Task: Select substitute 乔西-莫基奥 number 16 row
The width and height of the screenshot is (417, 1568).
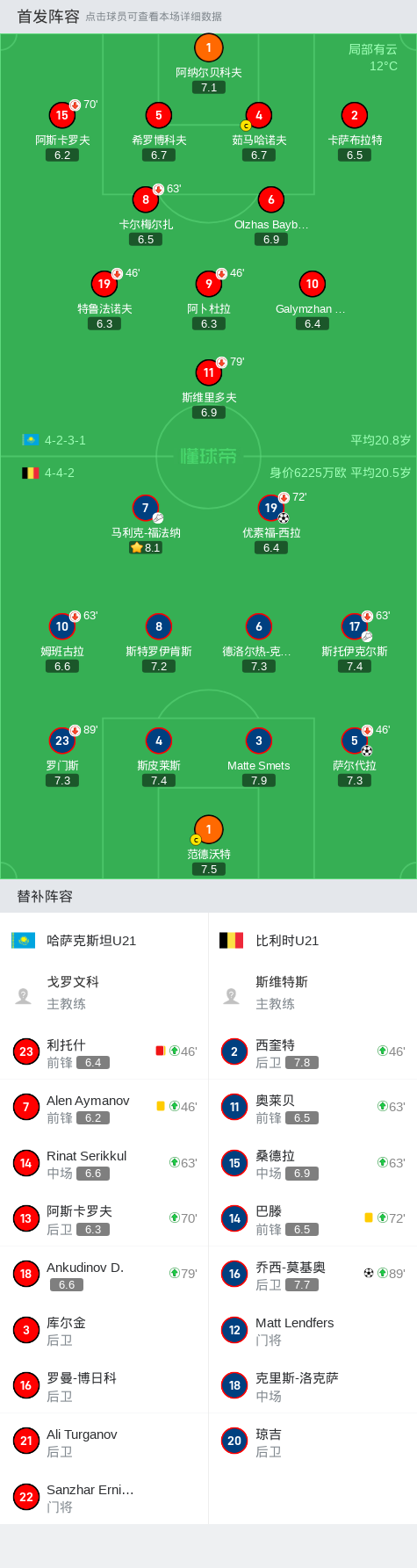Action: [x=313, y=1274]
